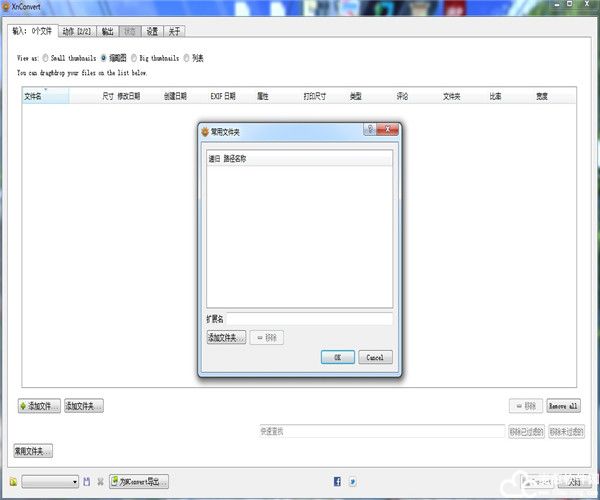Focus the 扩展名 input field
The height and width of the screenshot is (500, 600).
[309, 319]
